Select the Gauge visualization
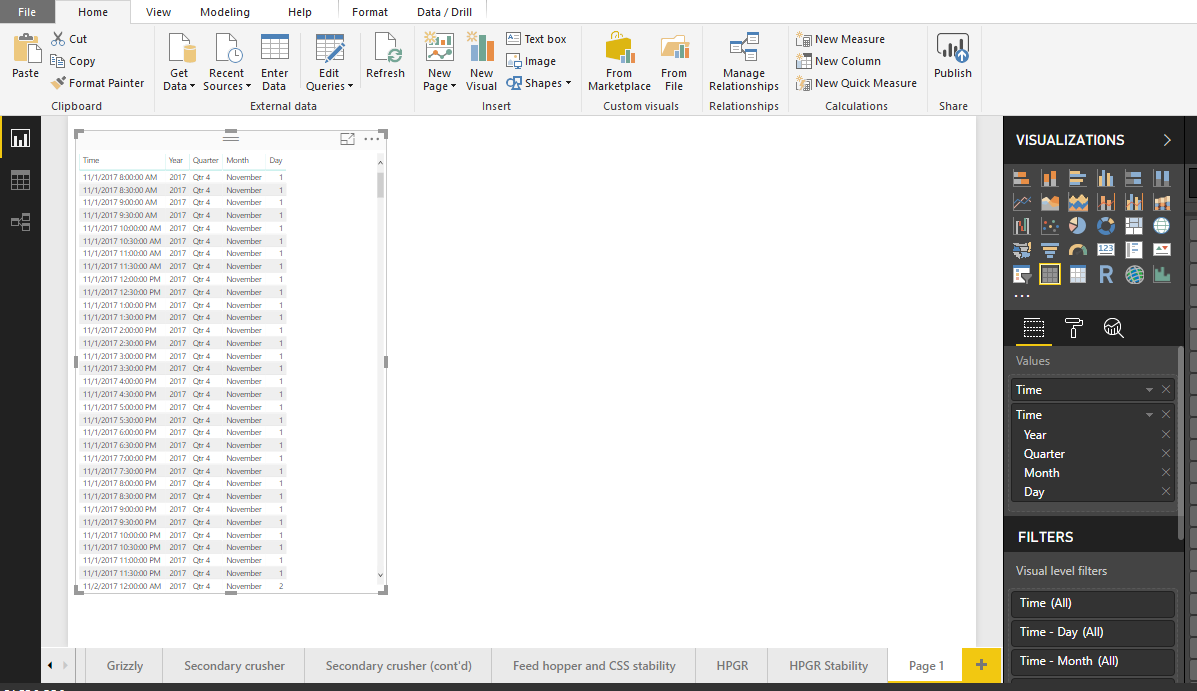The height and width of the screenshot is (691, 1197). 1078,250
